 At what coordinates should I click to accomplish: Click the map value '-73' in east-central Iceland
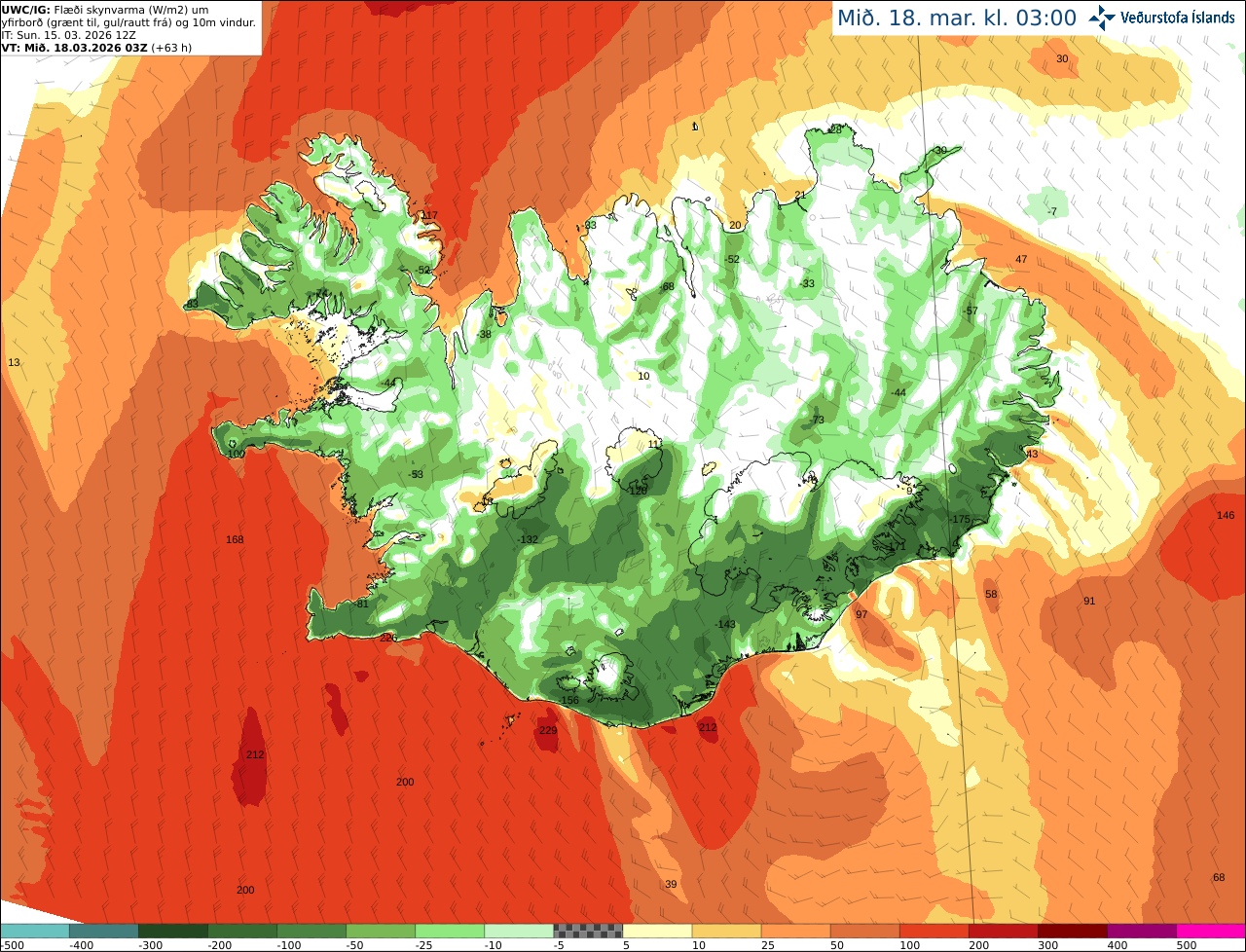point(817,421)
